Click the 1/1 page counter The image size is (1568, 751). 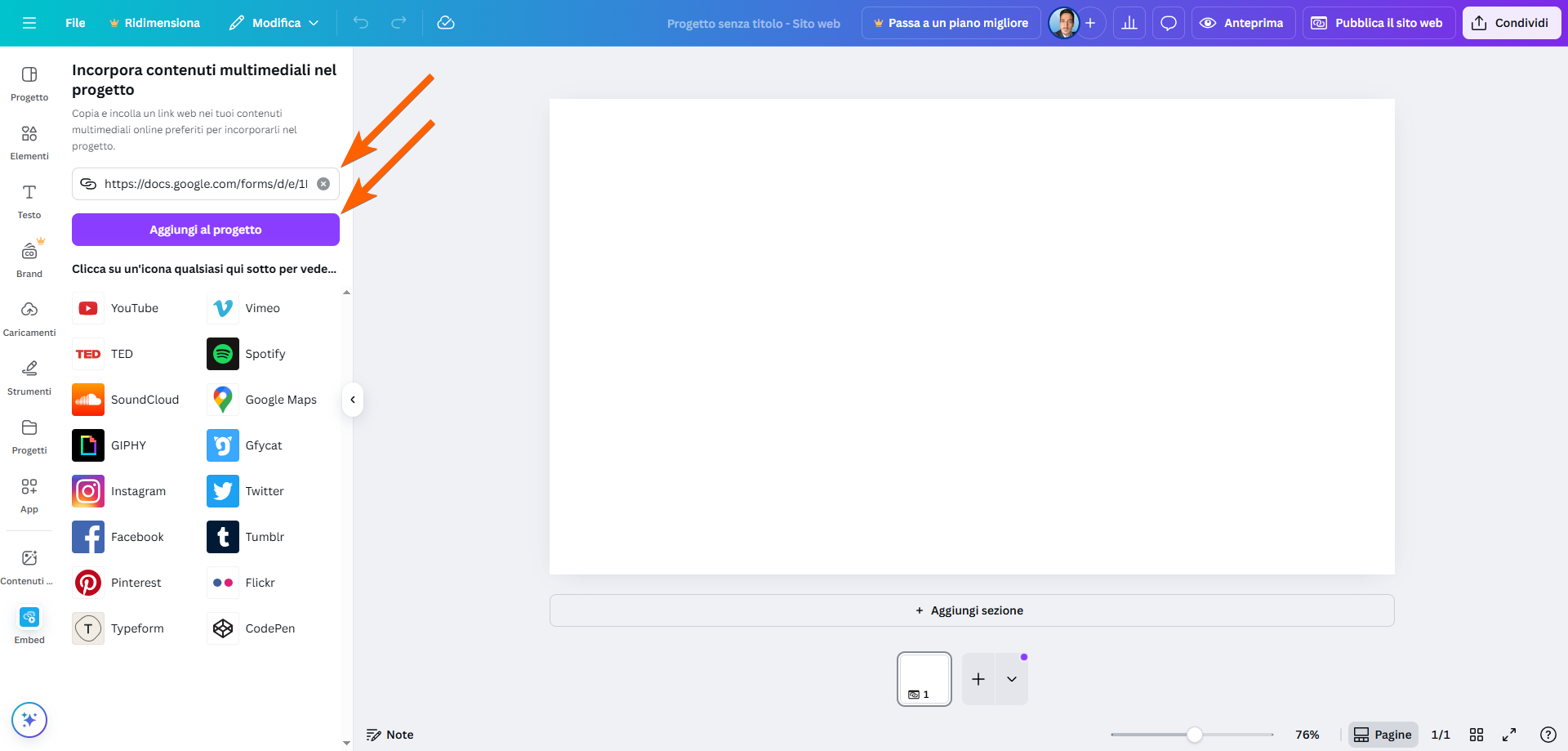point(1441,735)
